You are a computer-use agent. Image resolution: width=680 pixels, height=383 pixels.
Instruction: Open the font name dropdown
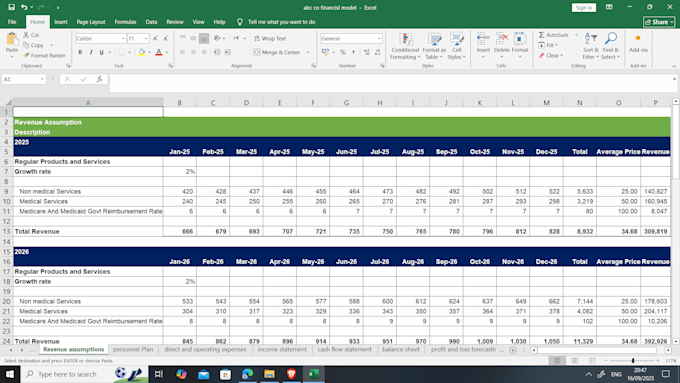(123, 39)
